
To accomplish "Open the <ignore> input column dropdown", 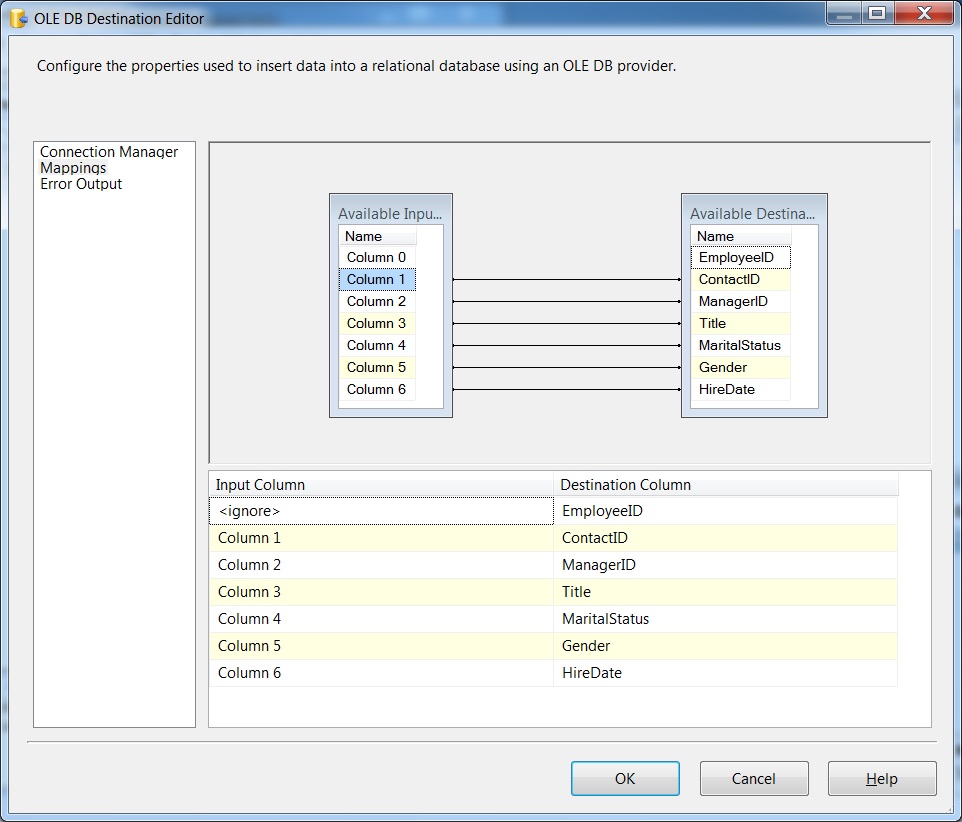I will pos(380,510).
